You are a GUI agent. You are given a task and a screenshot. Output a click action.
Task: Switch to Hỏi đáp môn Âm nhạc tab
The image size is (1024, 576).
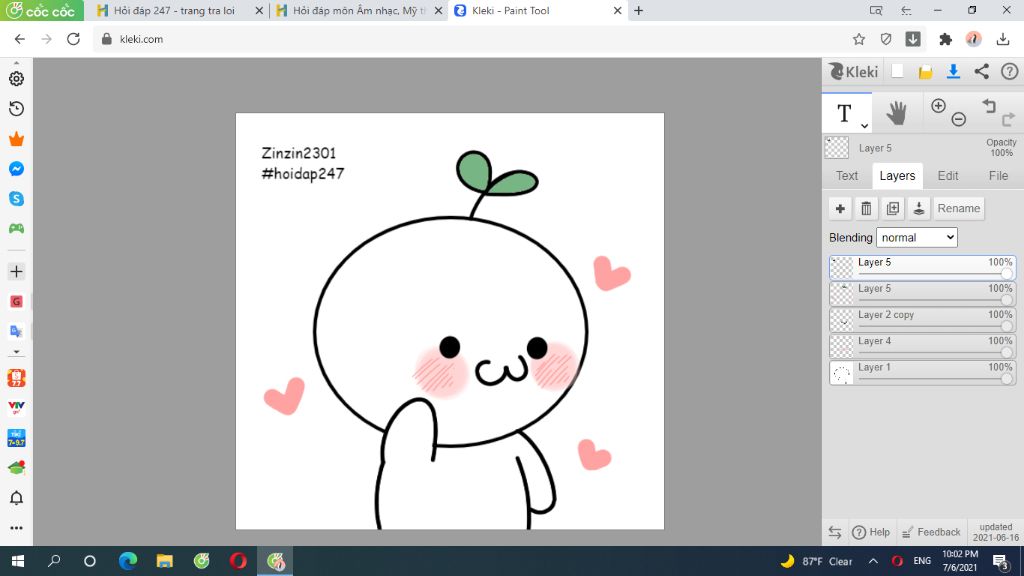tap(358, 10)
